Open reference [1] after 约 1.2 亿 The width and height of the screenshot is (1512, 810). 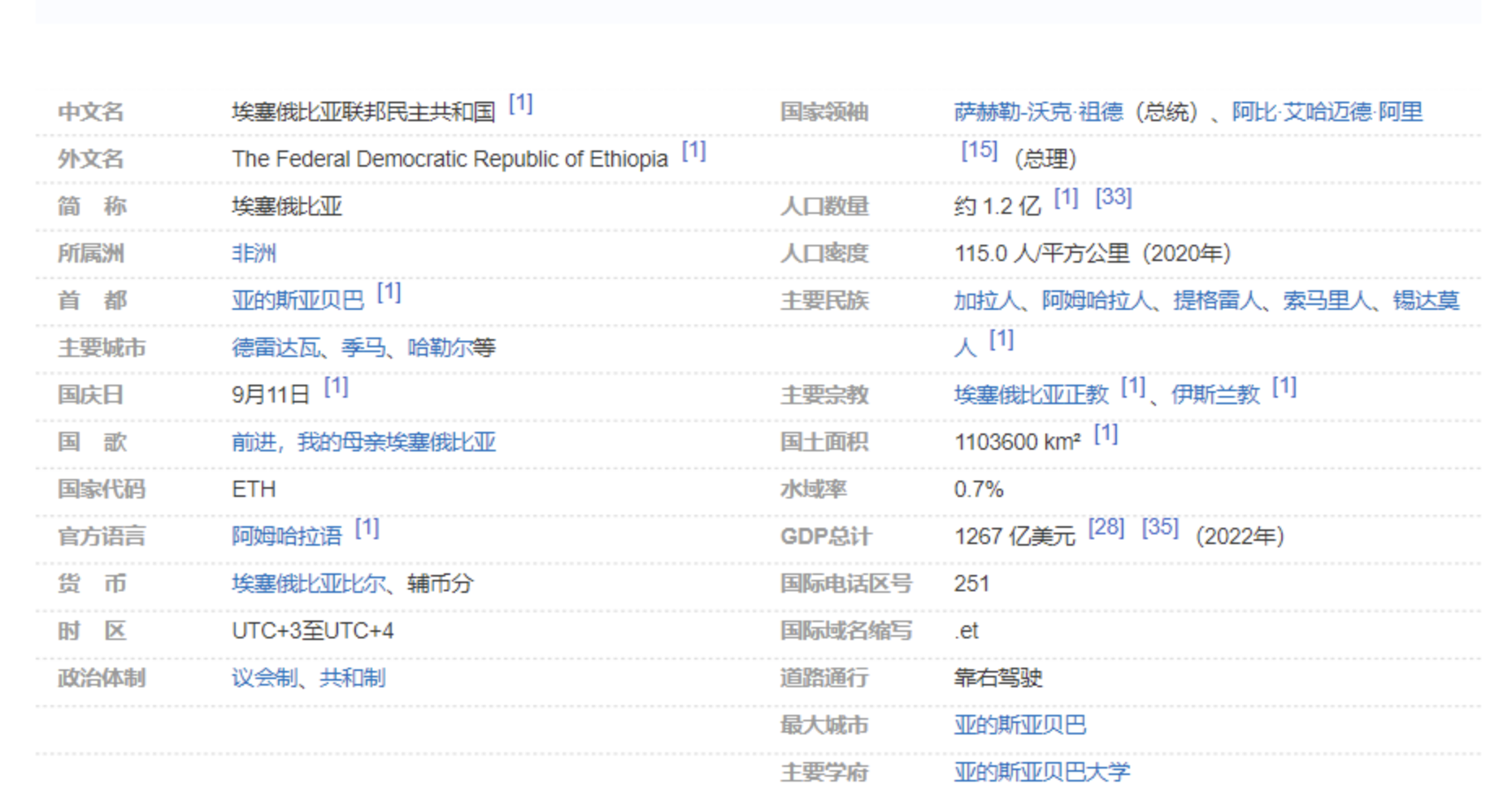click(1066, 198)
